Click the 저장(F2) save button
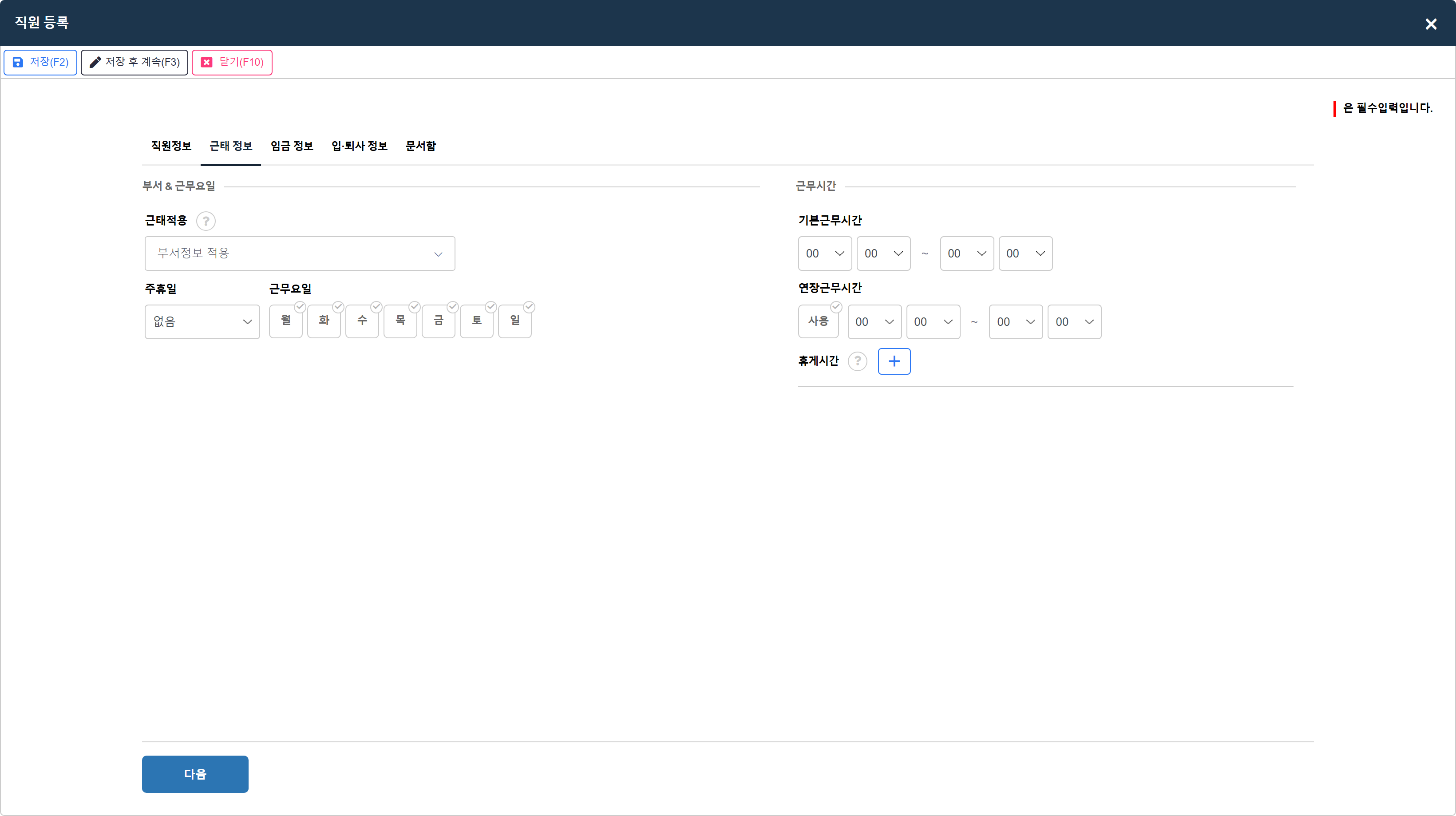This screenshot has width=1456, height=816. coord(40,62)
